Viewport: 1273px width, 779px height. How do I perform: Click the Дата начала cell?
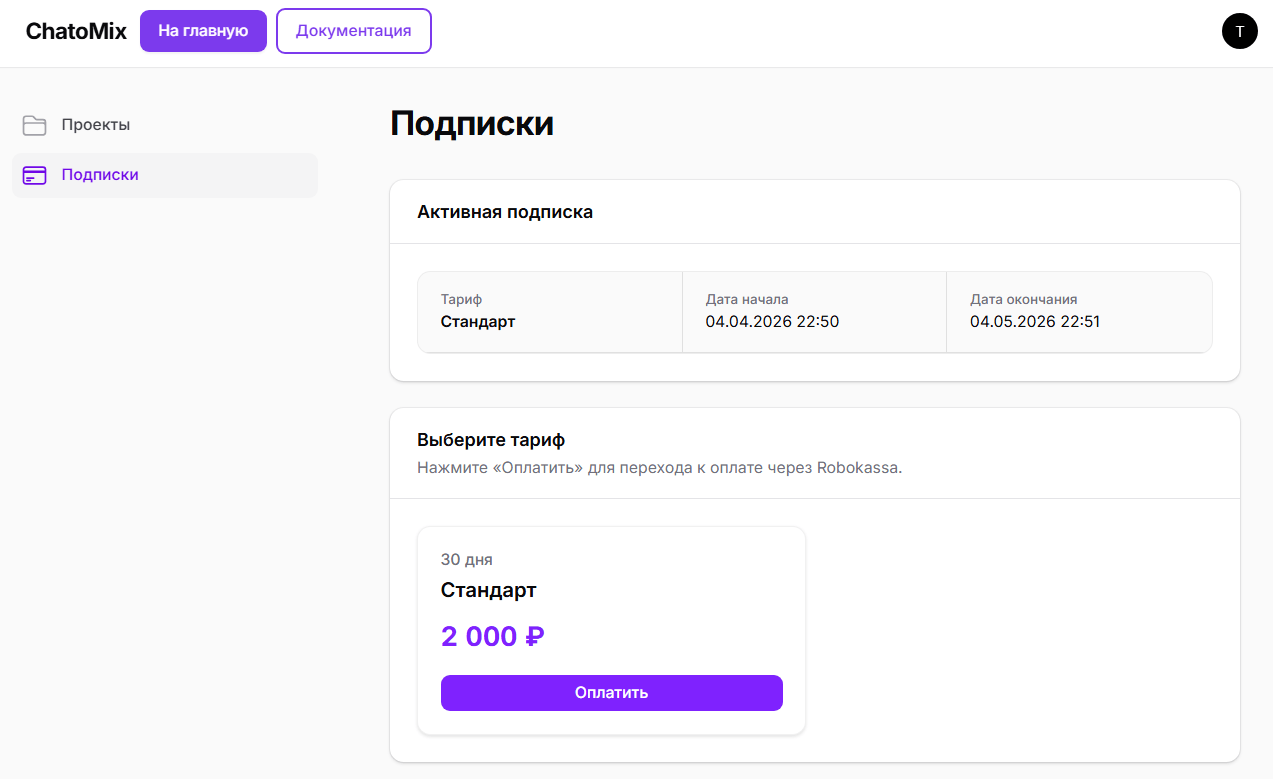click(x=813, y=311)
